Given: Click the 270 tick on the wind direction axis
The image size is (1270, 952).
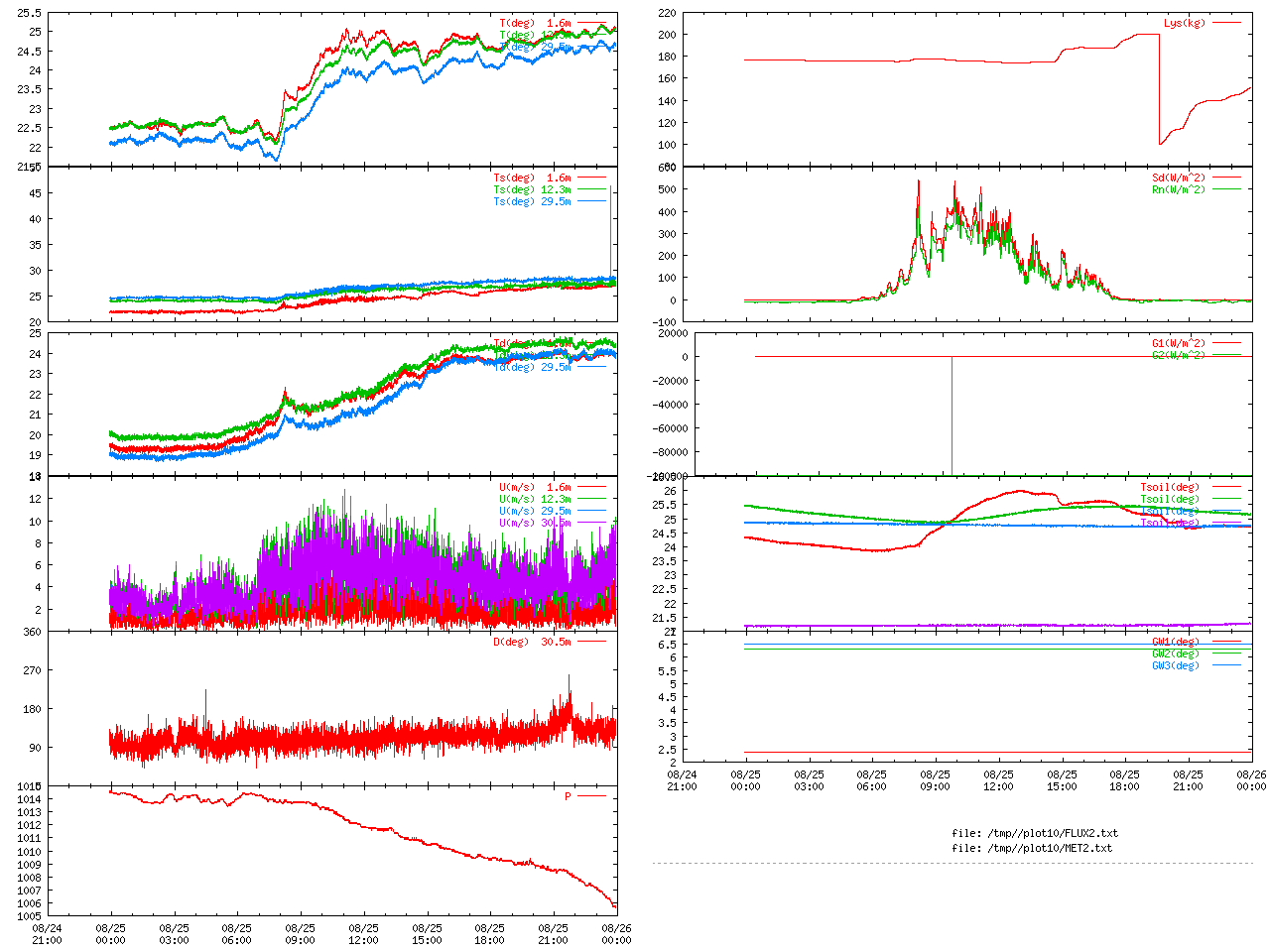Looking at the screenshot, I should (32, 670).
